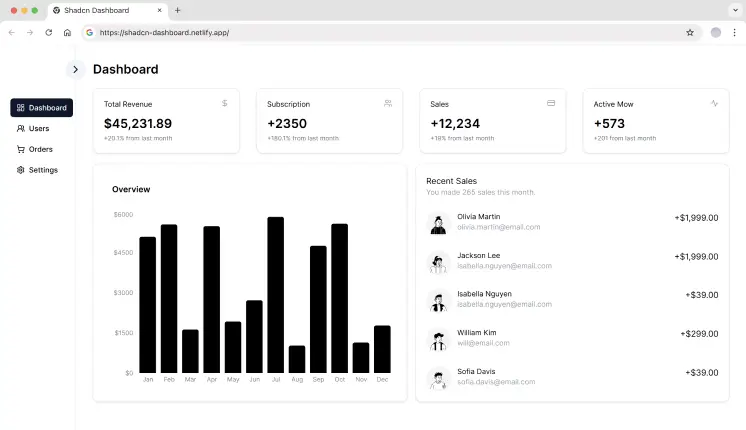The image size is (746, 430).
Task: Open the tab search dropdown arrow
Action: tap(735, 10)
